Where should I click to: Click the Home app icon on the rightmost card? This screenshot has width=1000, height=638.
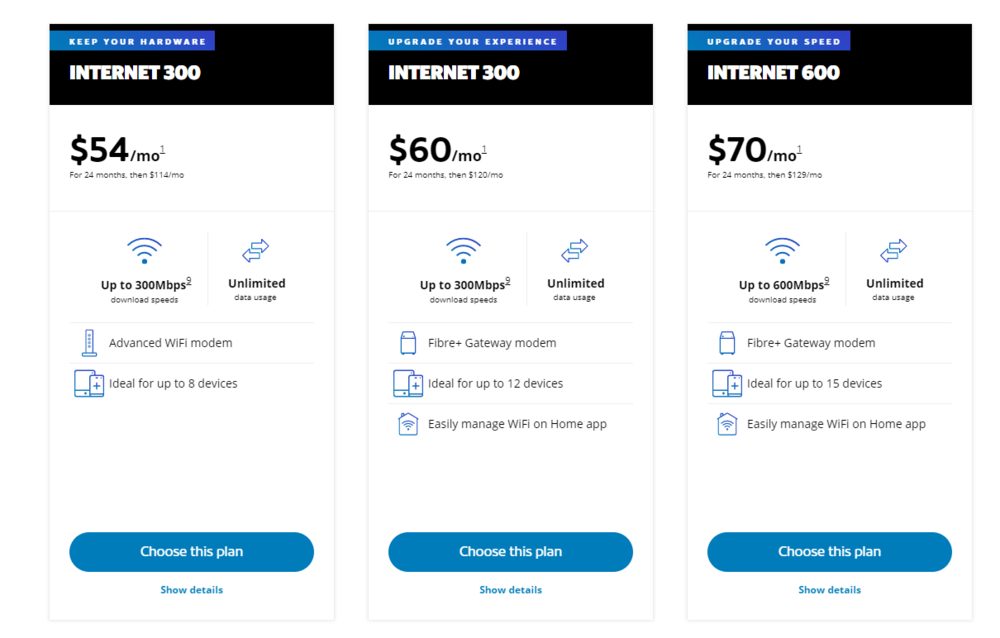[727, 423]
